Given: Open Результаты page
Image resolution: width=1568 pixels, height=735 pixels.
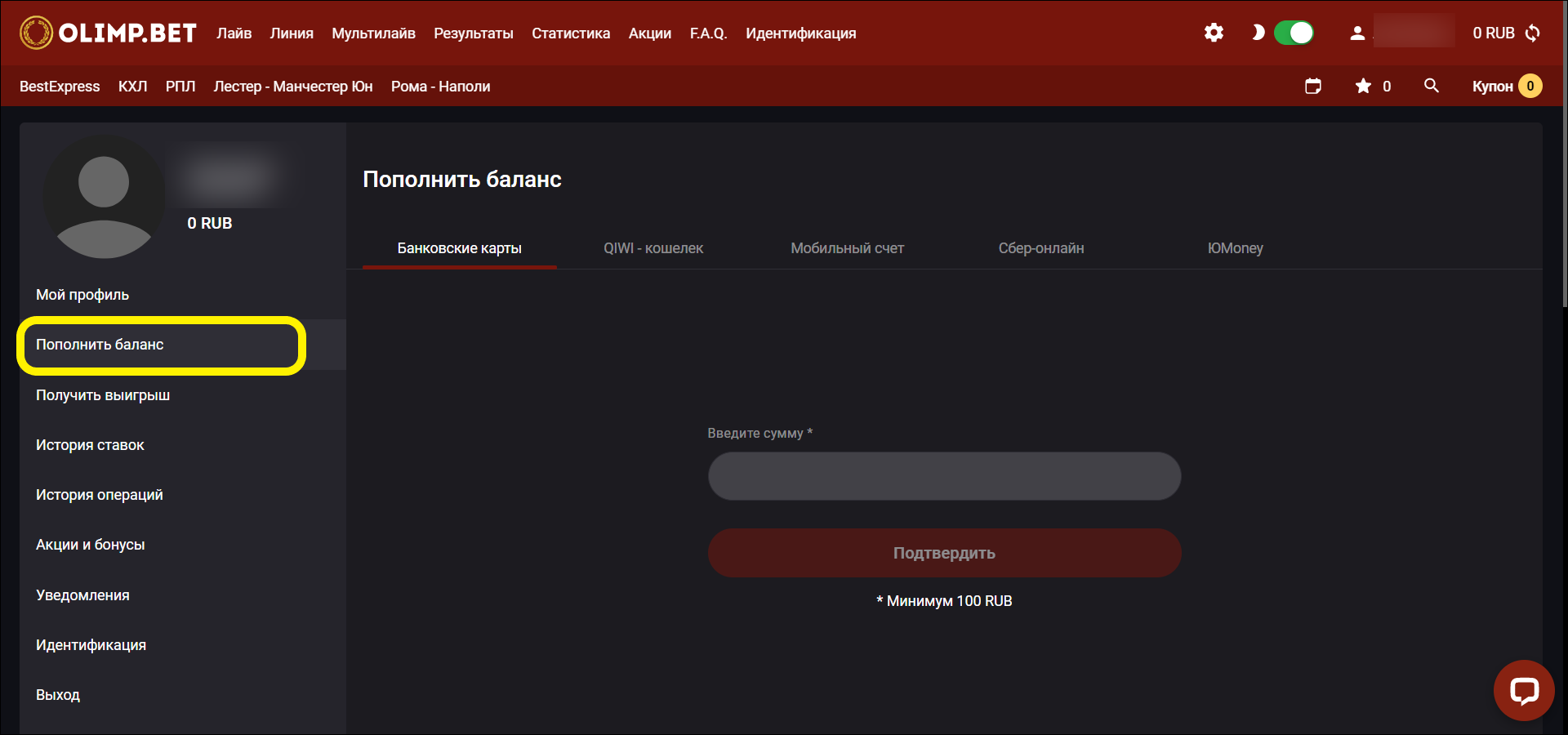Looking at the screenshot, I should [x=474, y=33].
